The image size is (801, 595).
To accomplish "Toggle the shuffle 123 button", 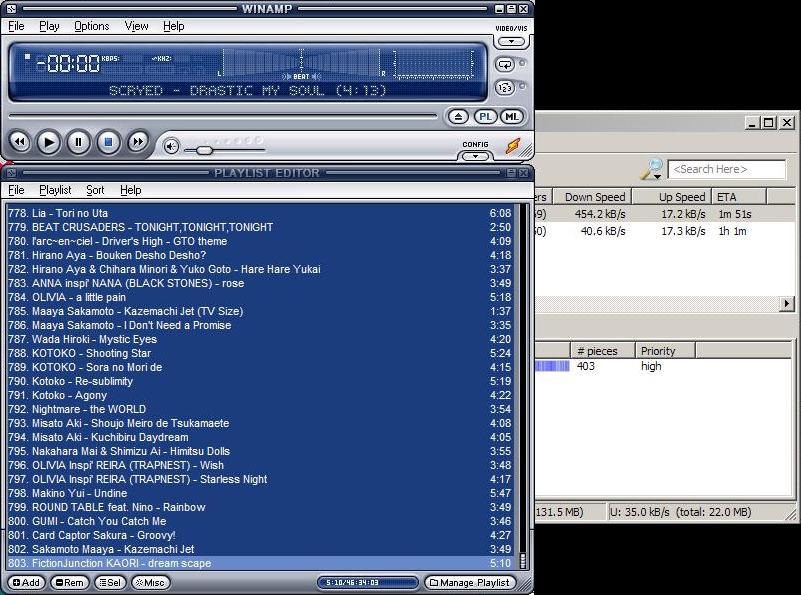I will click(505, 88).
